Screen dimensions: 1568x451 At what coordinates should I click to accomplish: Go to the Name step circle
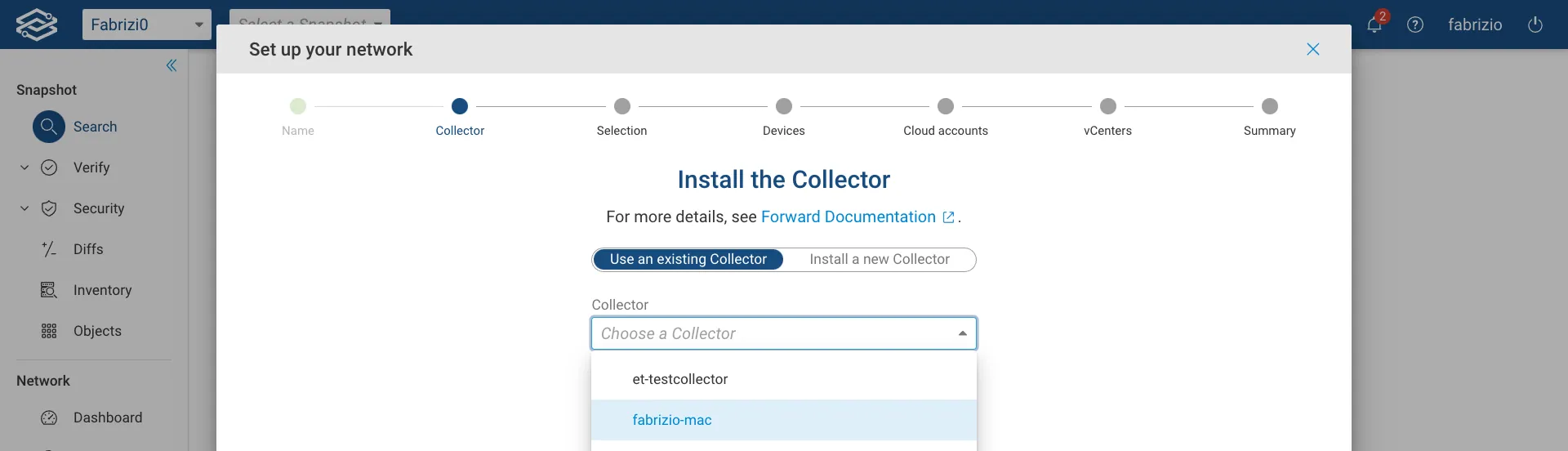(x=298, y=106)
